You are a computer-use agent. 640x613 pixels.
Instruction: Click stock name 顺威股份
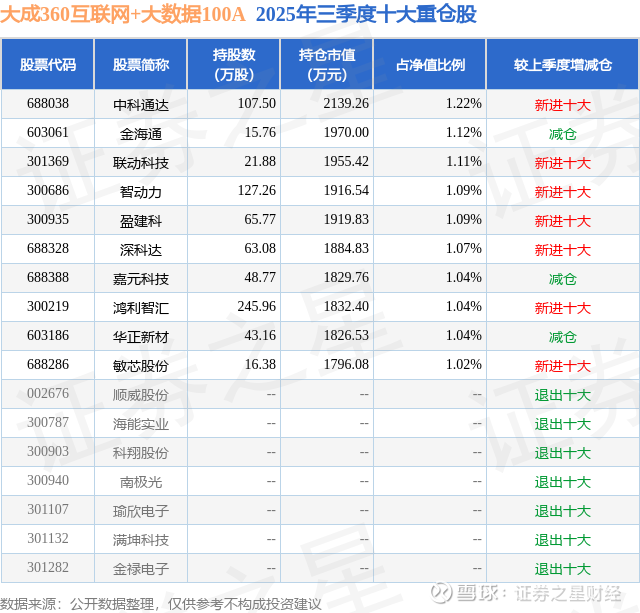click(x=141, y=395)
